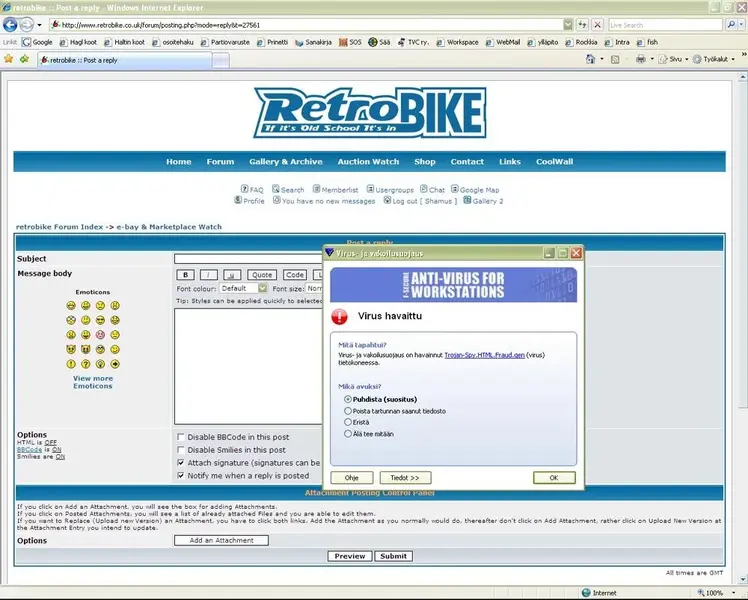Open the Shop navigation item
Viewport: 748px width, 600px height.
pos(425,162)
